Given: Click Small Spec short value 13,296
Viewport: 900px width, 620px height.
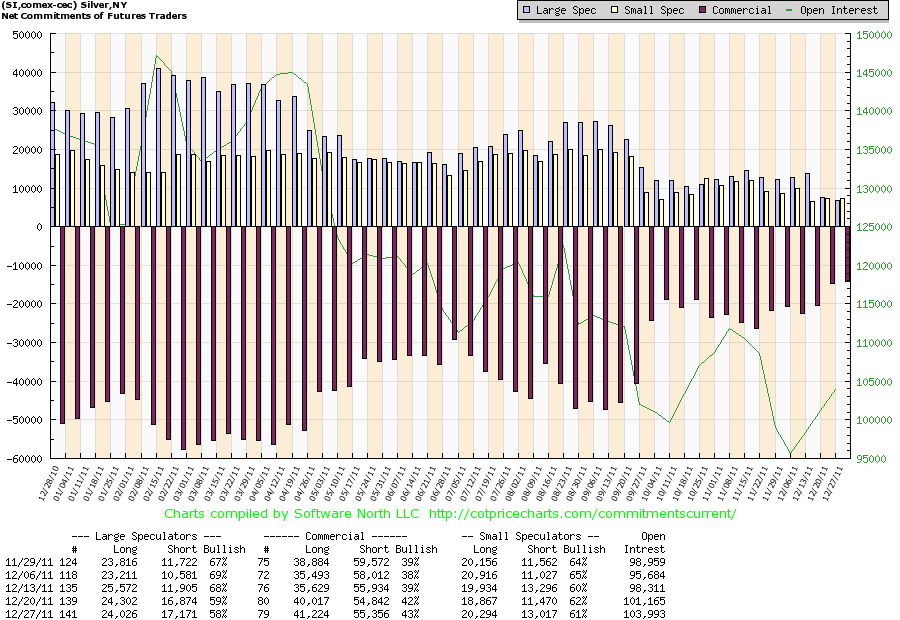Looking at the screenshot, I should point(539,588).
